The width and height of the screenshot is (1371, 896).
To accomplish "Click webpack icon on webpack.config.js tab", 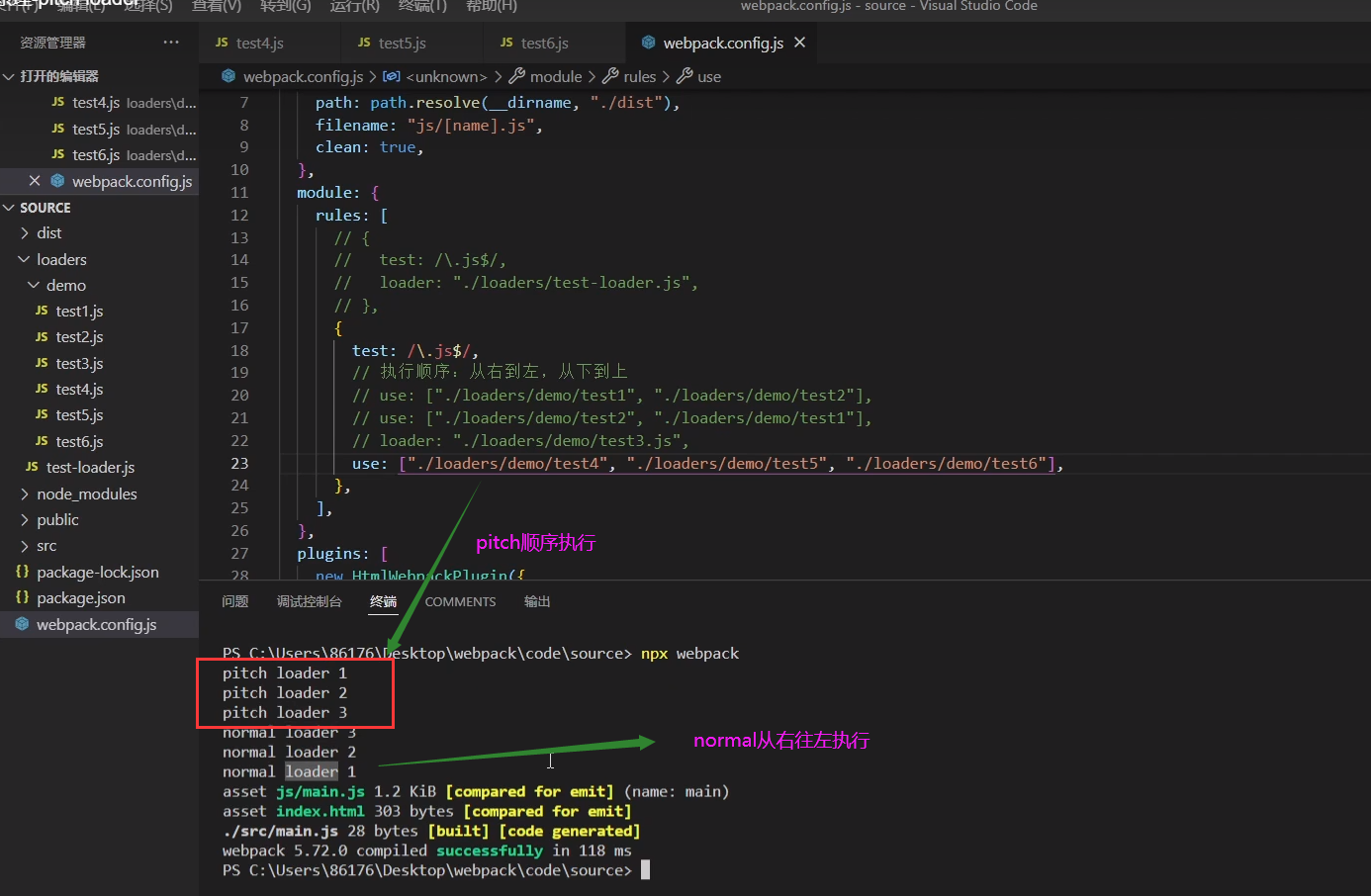I will [x=649, y=43].
